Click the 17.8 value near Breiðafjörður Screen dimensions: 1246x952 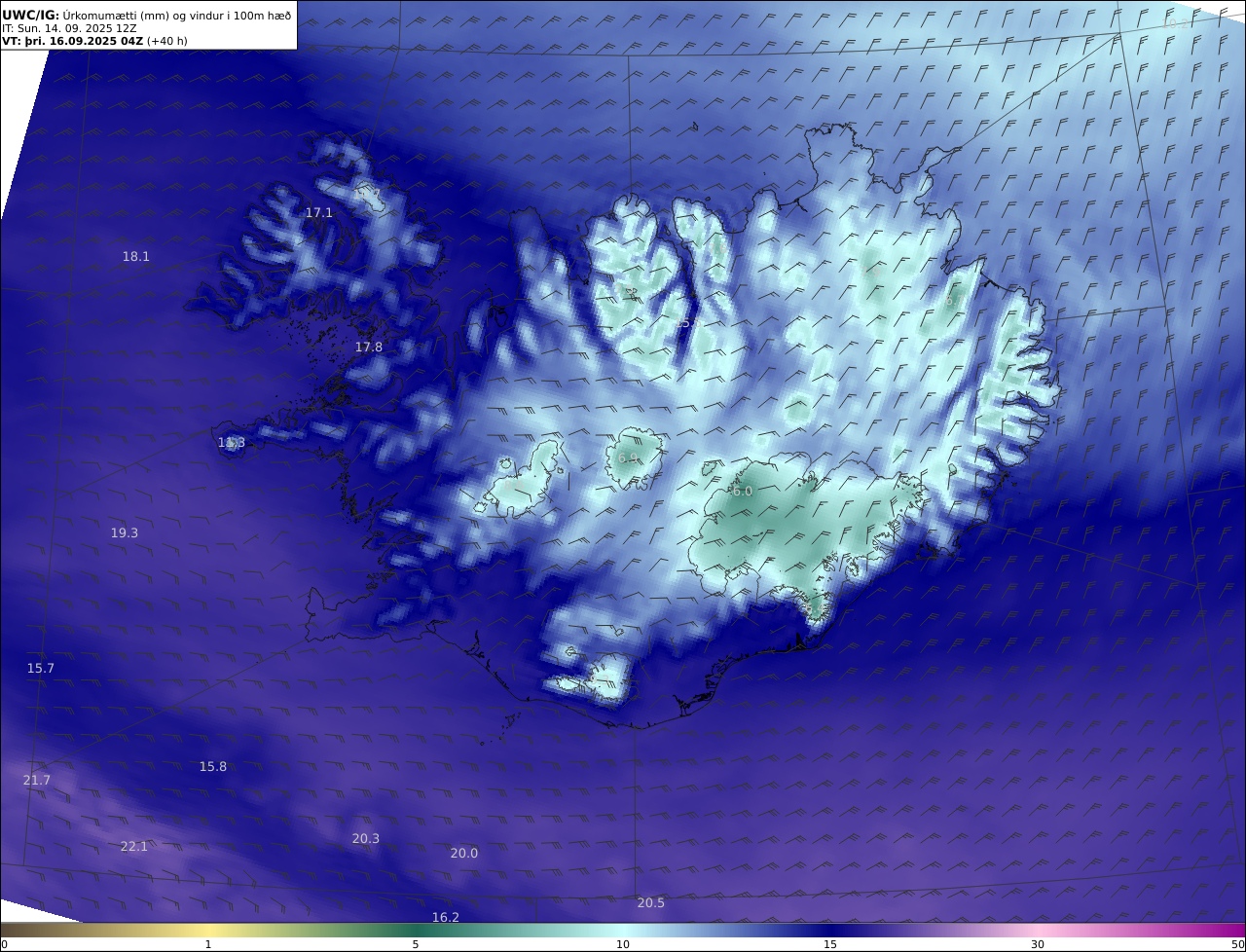[369, 347]
